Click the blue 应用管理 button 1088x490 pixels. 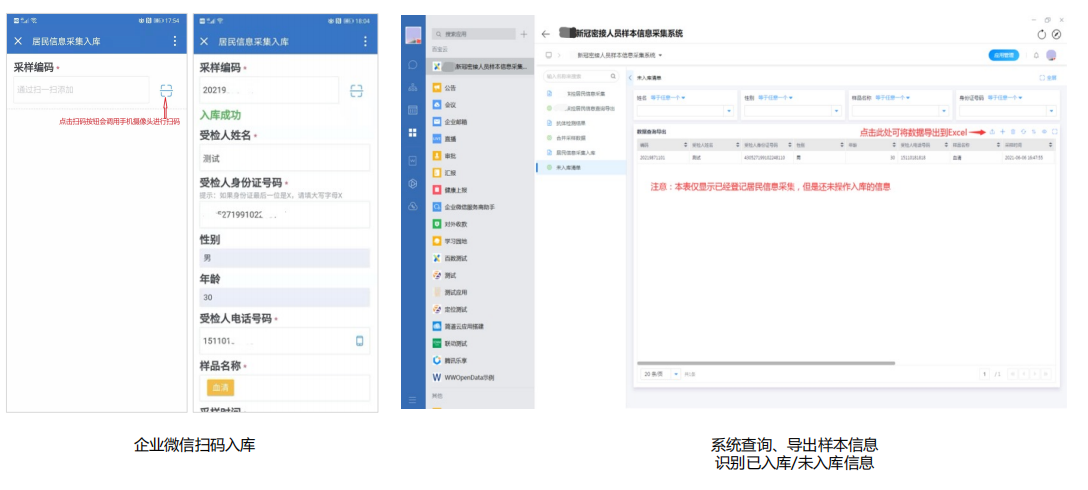[1003, 55]
